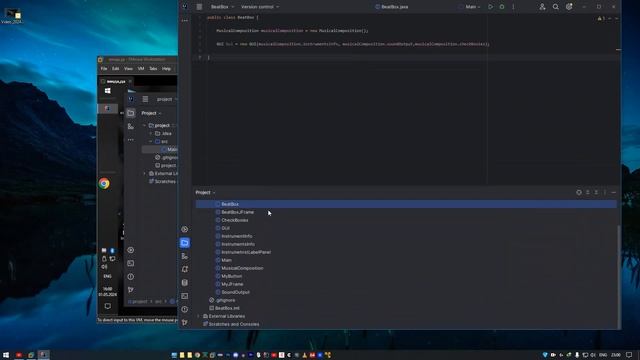This screenshot has height=360, width=640.
Task: Open Windows Start button on host taskbar
Action: (6, 355)
